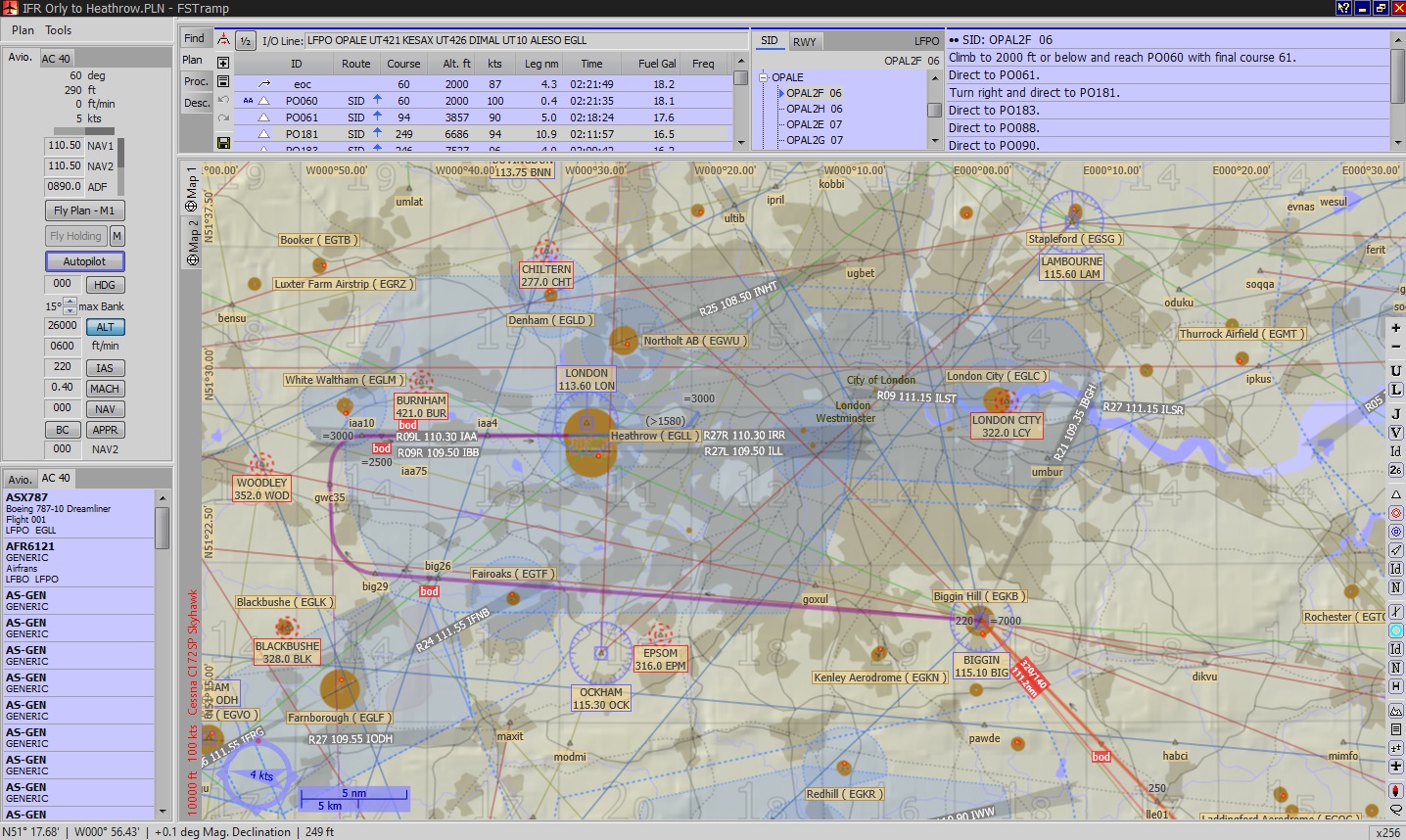Toggle the terrain mountain icon in map toolbar
Image resolution: width=1406 pixels, height=840 pixels.
pos(1396,711)
